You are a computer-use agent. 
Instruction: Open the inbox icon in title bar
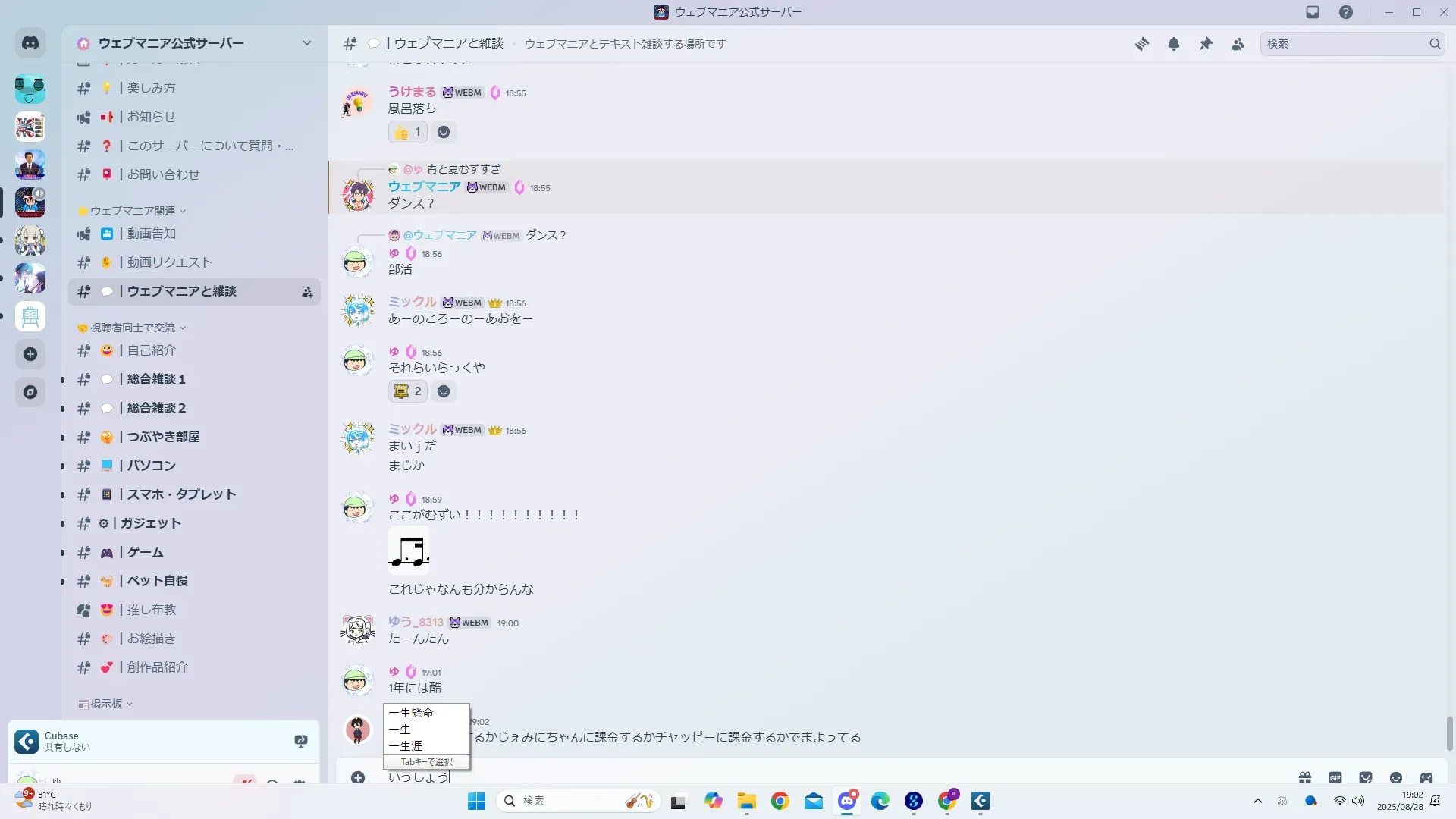[1313, 12]
